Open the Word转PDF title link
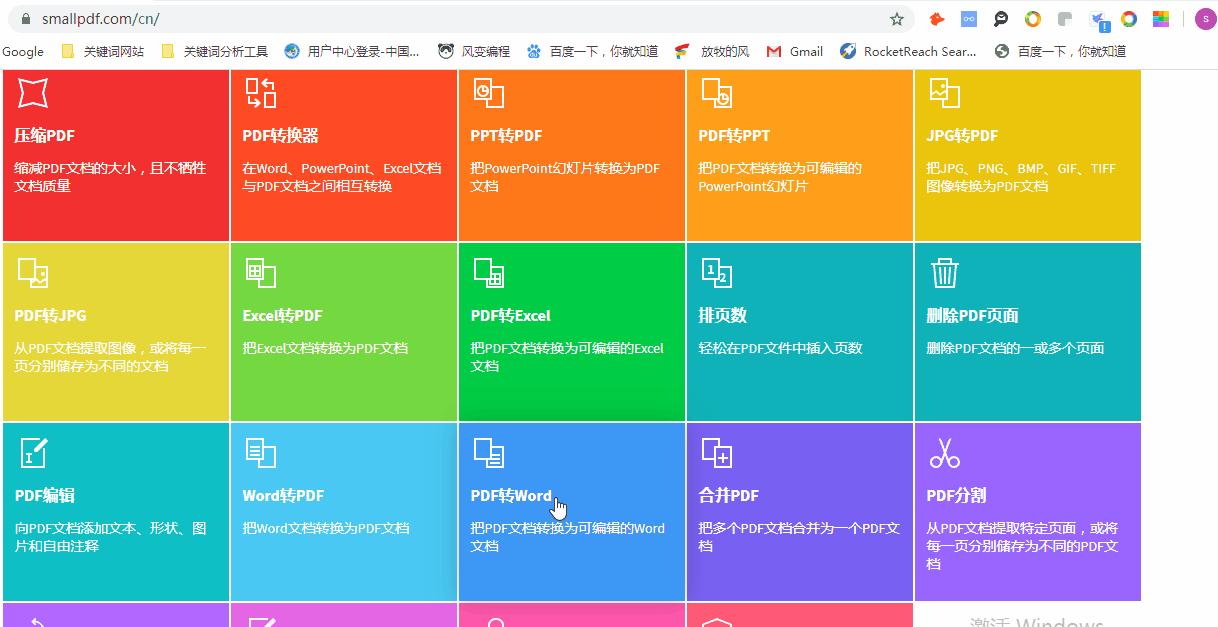Viewport: 1218px width, 627px height. (x=283, y=496)
